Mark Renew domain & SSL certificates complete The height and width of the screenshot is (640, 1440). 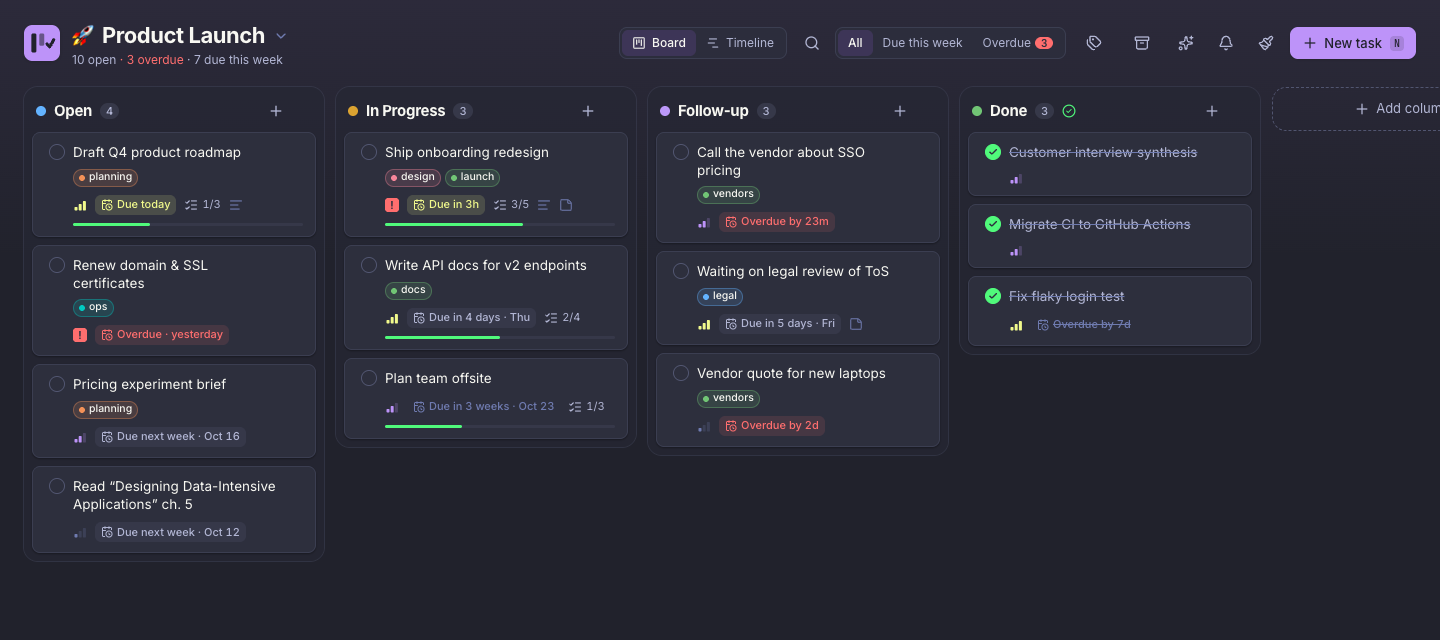pyautogui.click(x=57, y=265)
